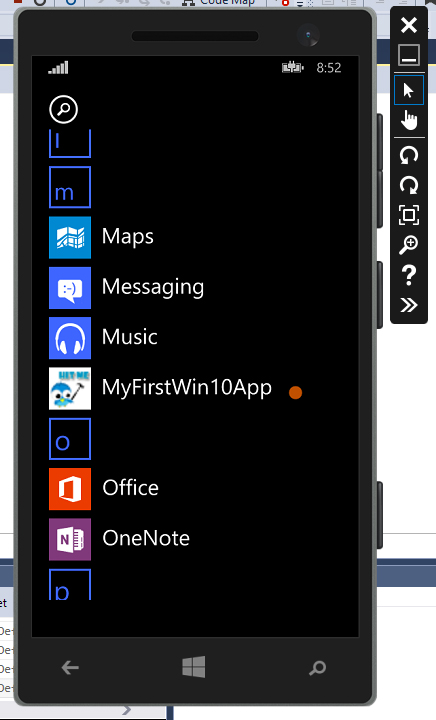Viewport: 436px width, 720px height.
Task: Tap the hardware Search button
Action: pyautogui.click(x=317, y=668)
